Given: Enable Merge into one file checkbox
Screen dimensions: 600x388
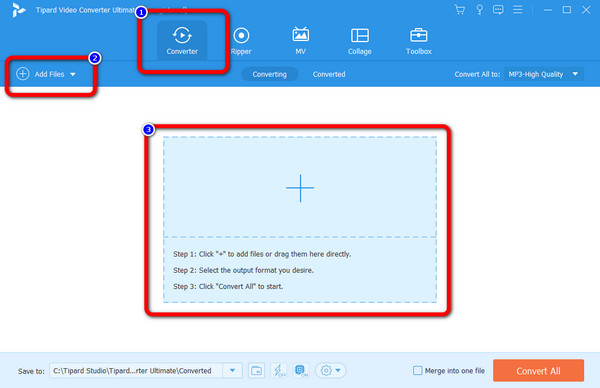Looking at the screenshot, I should [417, 370].
